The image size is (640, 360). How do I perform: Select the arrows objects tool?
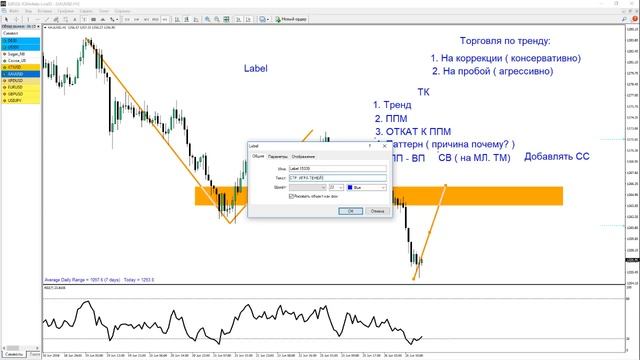pyautogui.click(x=111, y=19)
